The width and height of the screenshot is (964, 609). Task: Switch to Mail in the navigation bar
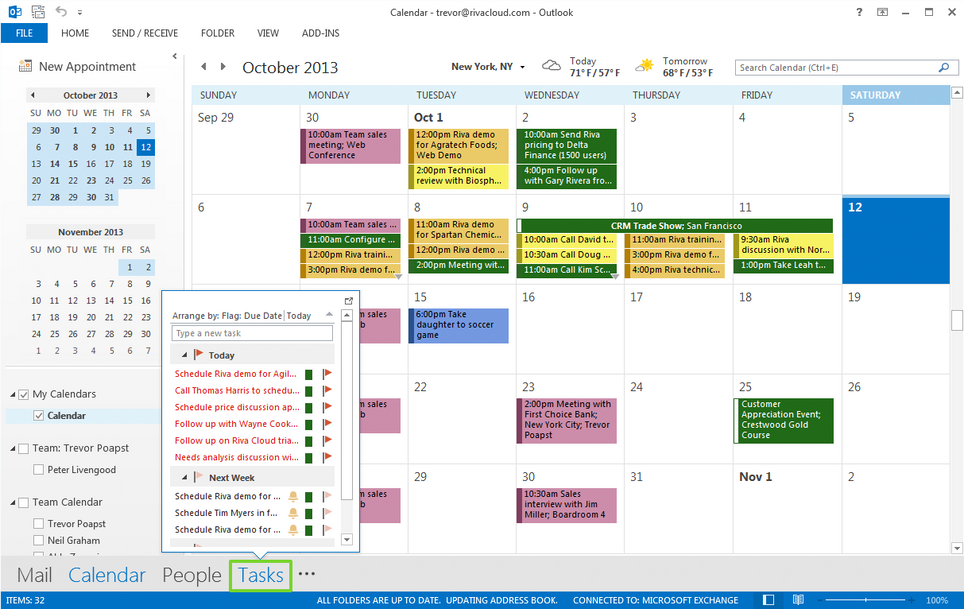point(35,575)
